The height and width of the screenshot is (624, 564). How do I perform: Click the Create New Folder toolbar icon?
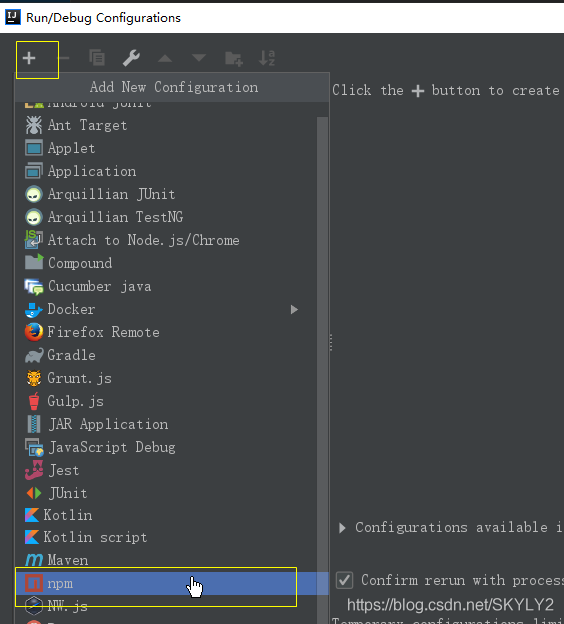click(234, 58)
